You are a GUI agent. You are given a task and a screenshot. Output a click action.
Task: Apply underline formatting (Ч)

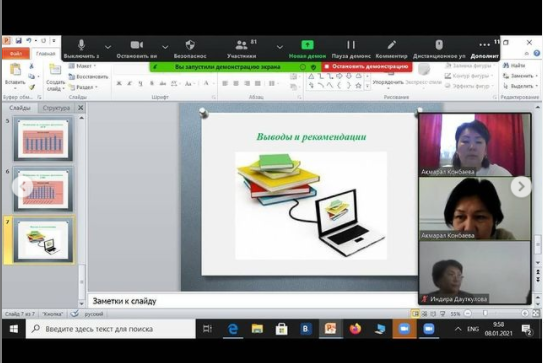[141, 83]
